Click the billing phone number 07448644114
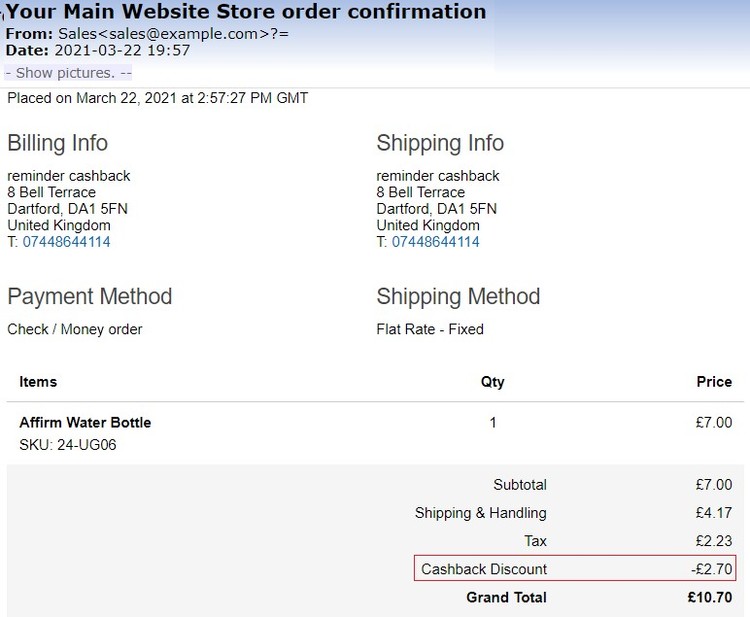The width and height of the screenshot is (750, 617). (66, 242)
